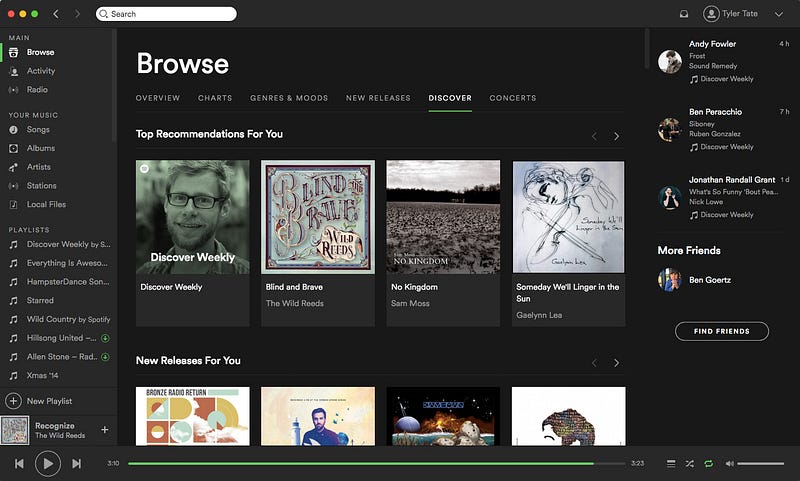
Task: Switch to the Charts tab
Action: (x=215, y=98)
